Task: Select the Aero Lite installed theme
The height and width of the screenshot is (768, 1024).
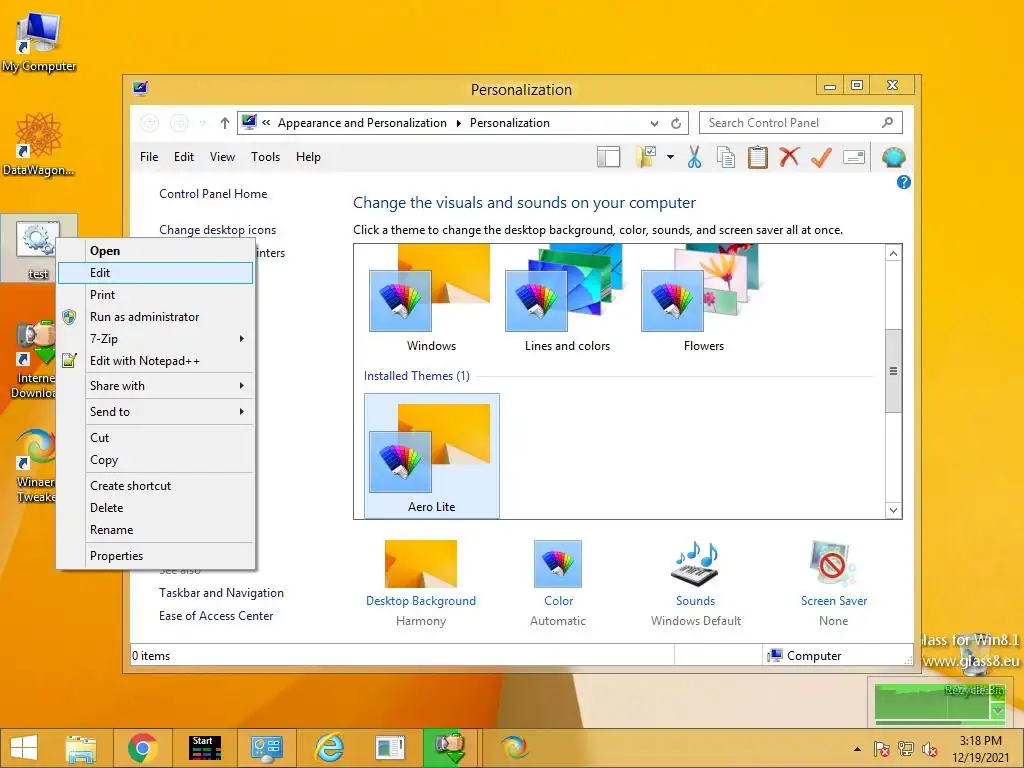Action: coord(432,456)
